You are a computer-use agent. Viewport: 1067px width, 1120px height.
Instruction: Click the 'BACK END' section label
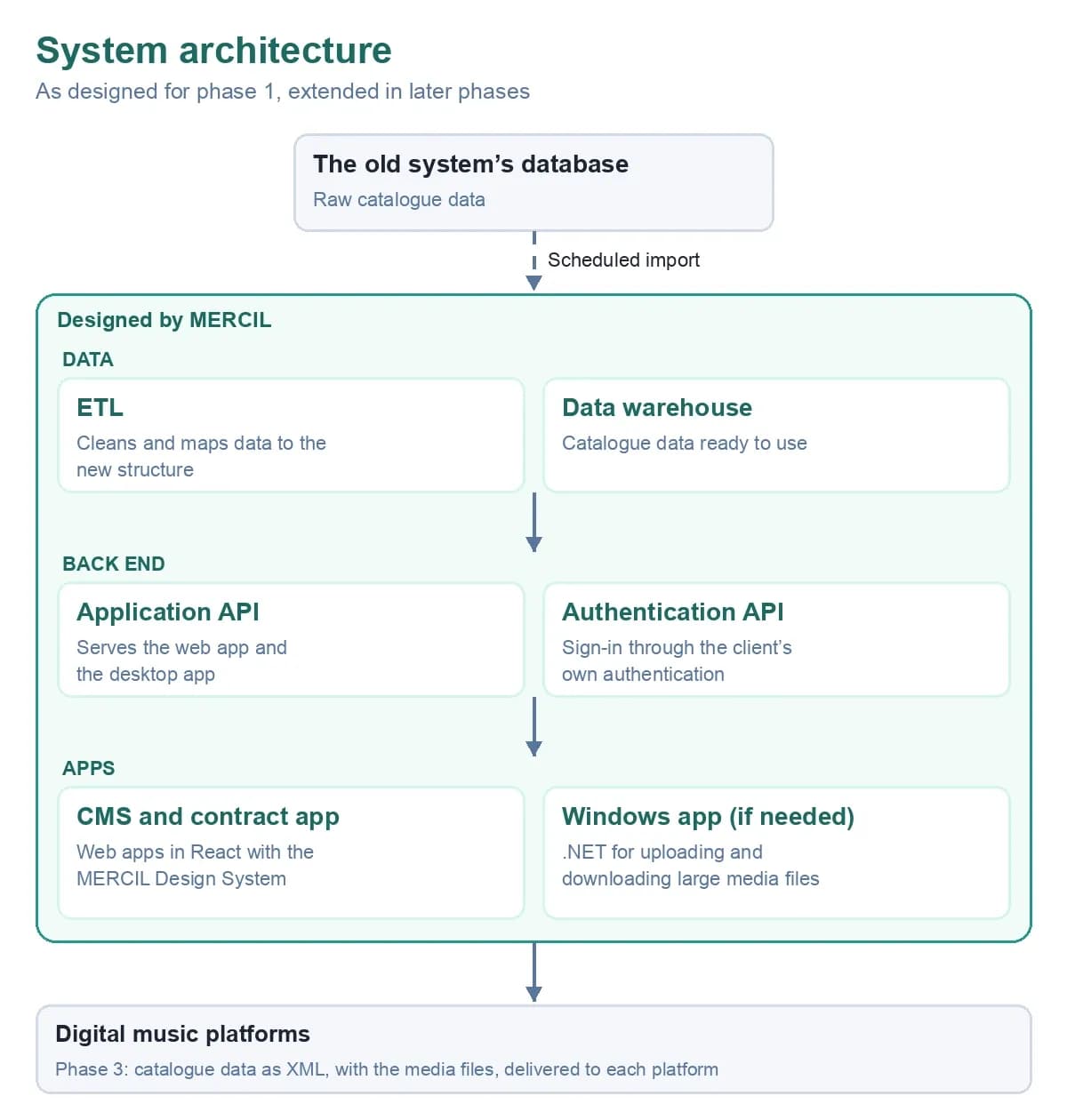113,564
